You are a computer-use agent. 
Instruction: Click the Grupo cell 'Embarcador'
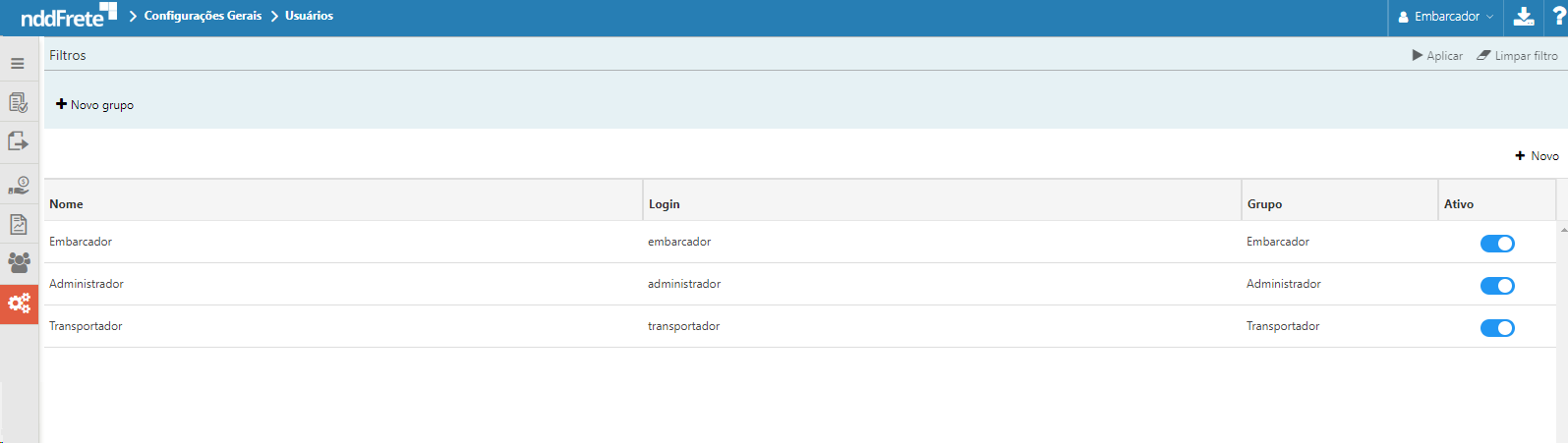click(x=1278, y=242)
